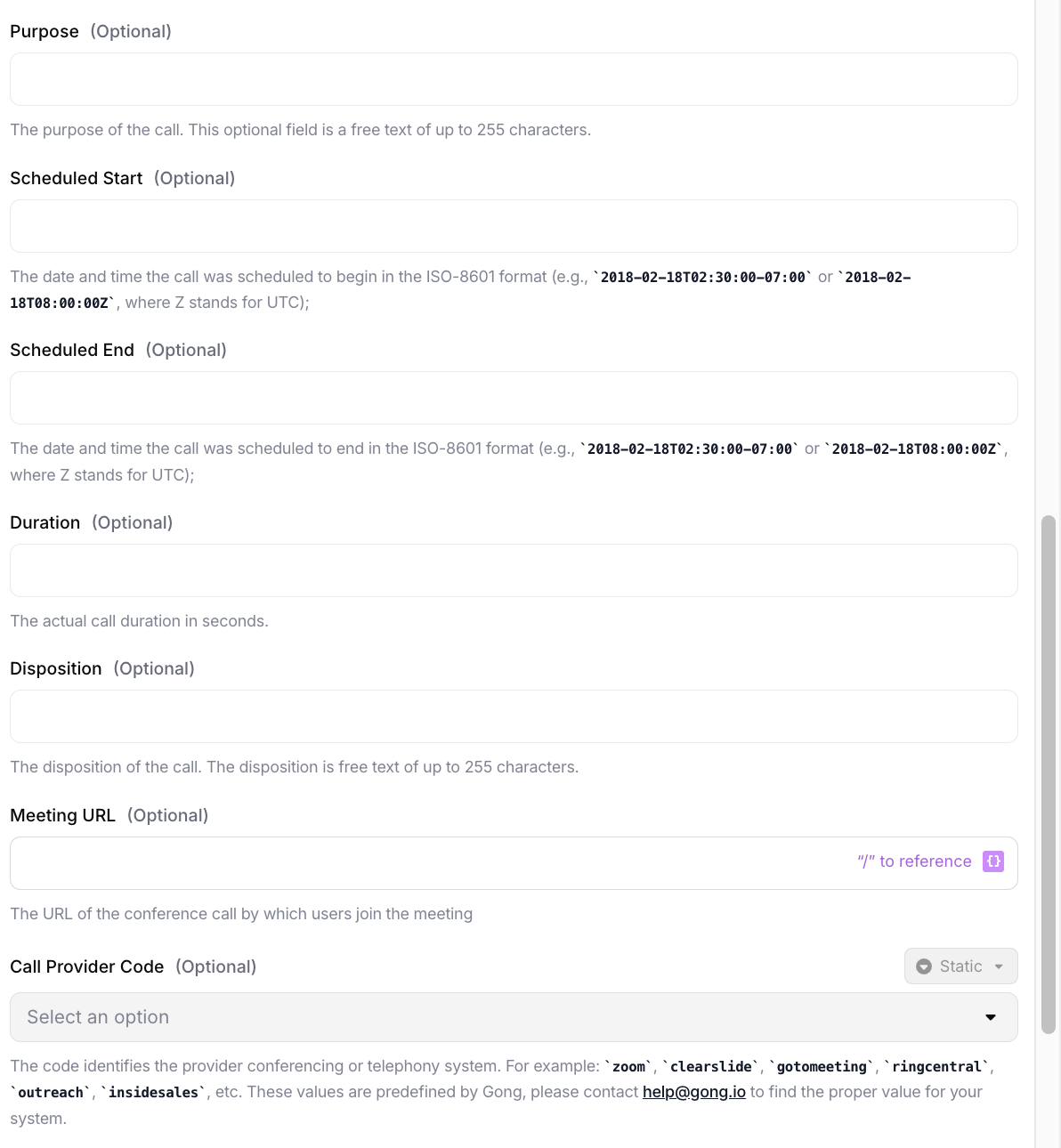Select the Scheduled End input field
The width and height of the screenshot is (1061, 1148).
coord(514,398)
